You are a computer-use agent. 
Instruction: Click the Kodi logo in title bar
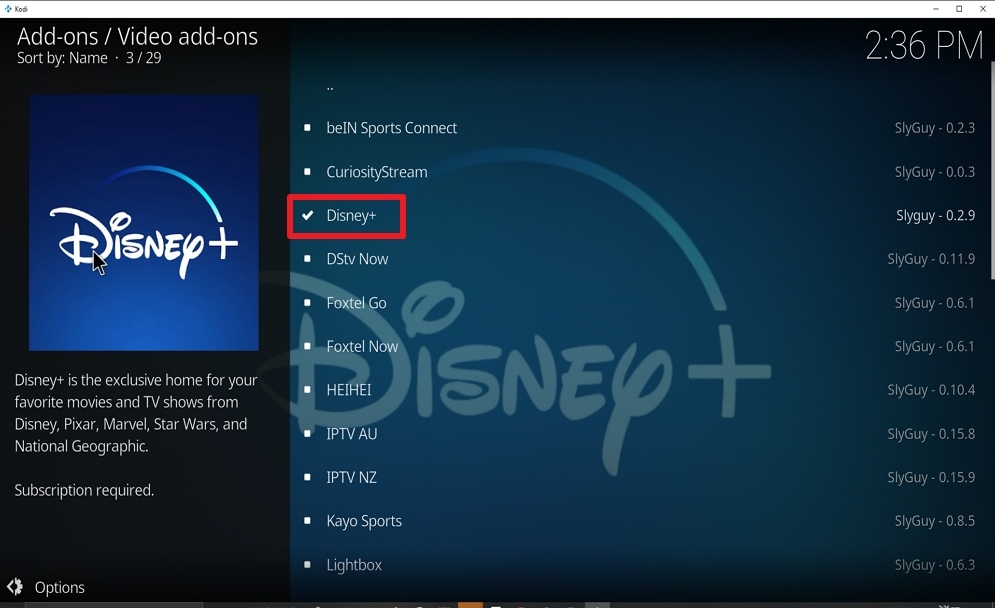(8, 9)
